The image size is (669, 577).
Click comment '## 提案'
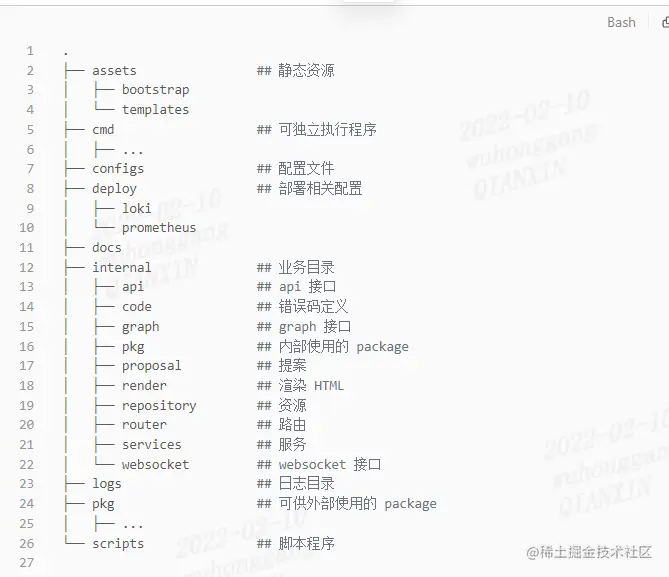[281, 366]
